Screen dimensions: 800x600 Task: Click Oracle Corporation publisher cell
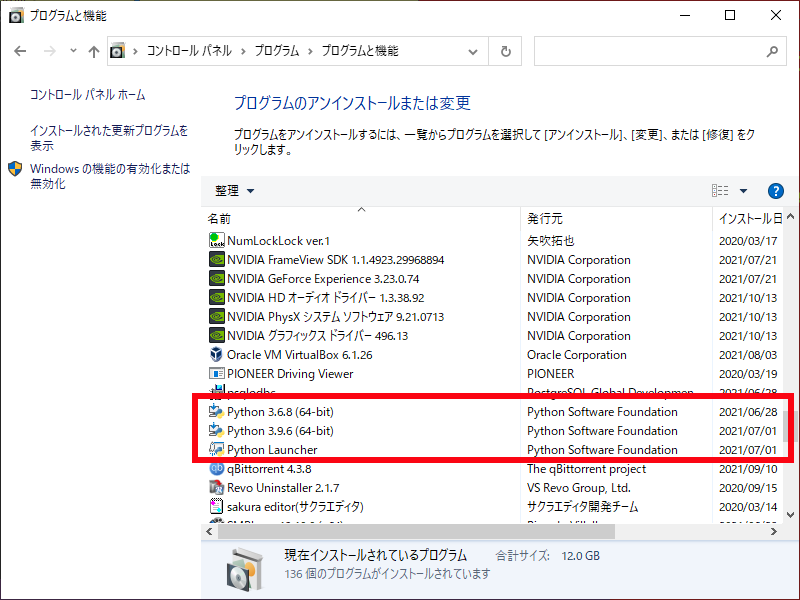click(x=577, y=354)
